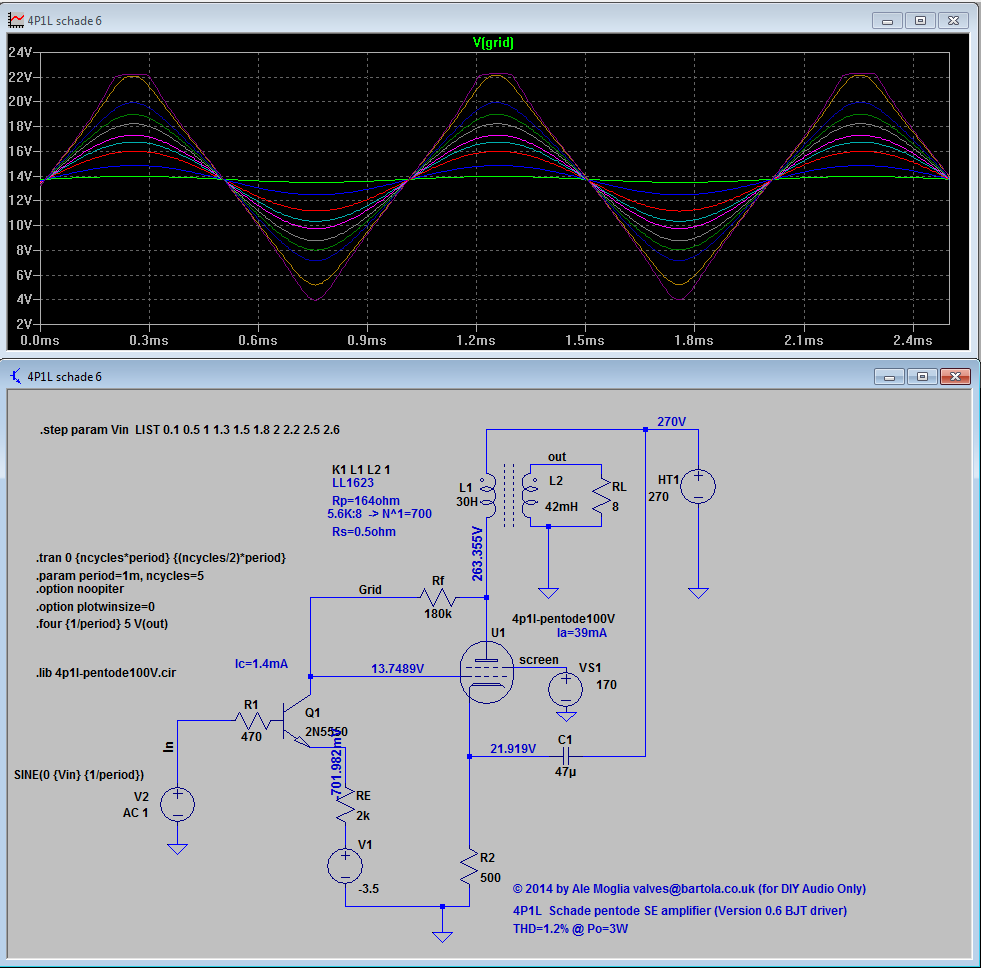Click the V(grid) trace label in plot
The width and height of the screenshot is (981, 968).
tap(493, 43)
